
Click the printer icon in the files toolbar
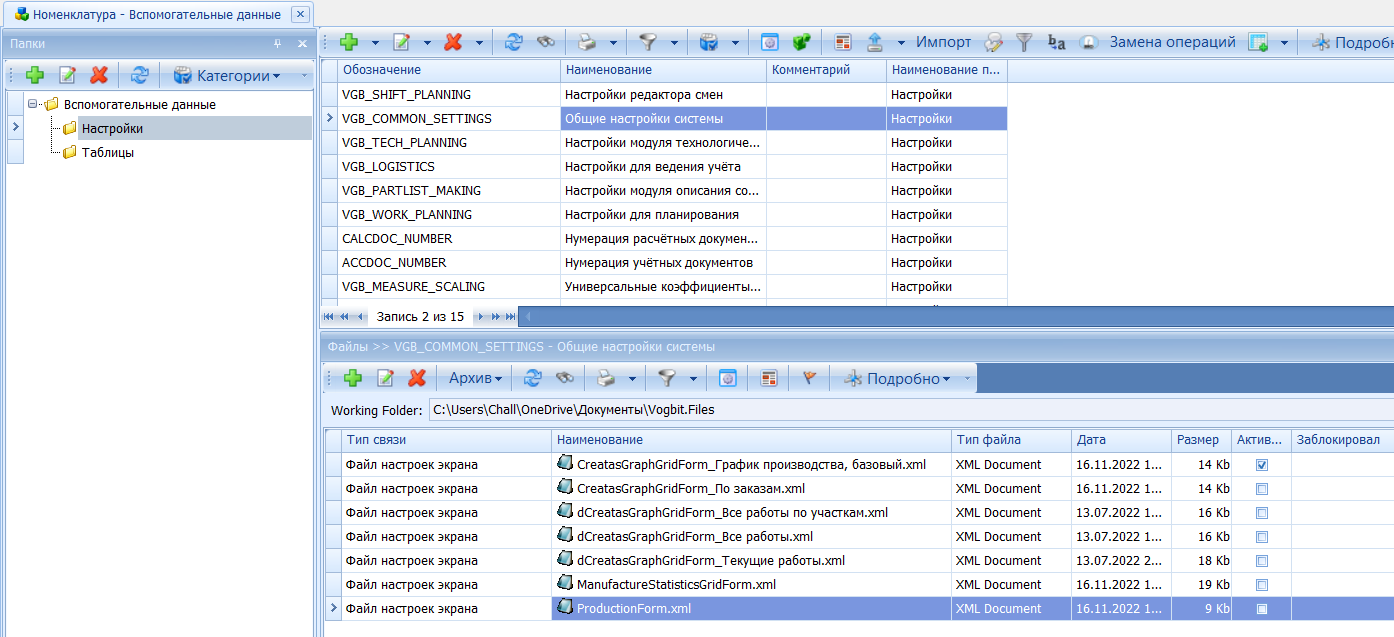[x=605, y=378]
